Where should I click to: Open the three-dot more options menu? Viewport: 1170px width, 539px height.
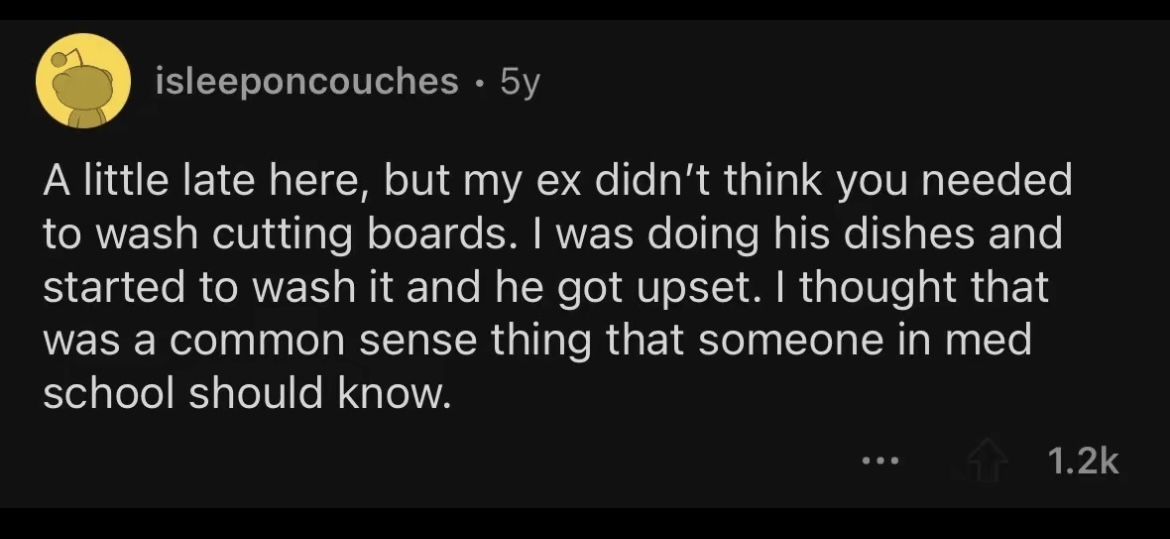point(882,462)
